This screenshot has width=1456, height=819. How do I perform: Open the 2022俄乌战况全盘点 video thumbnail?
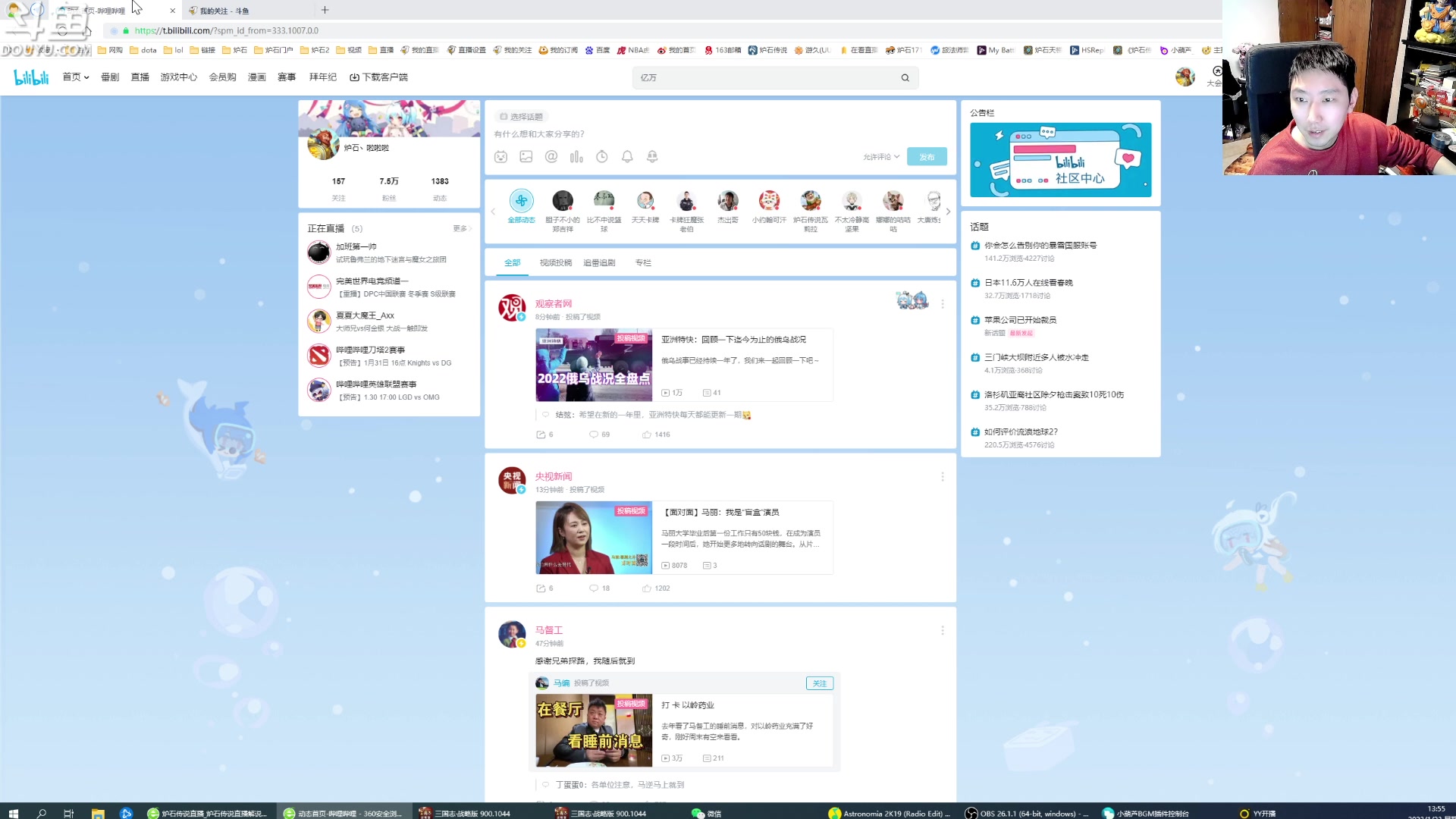click(x=594, y=365)
